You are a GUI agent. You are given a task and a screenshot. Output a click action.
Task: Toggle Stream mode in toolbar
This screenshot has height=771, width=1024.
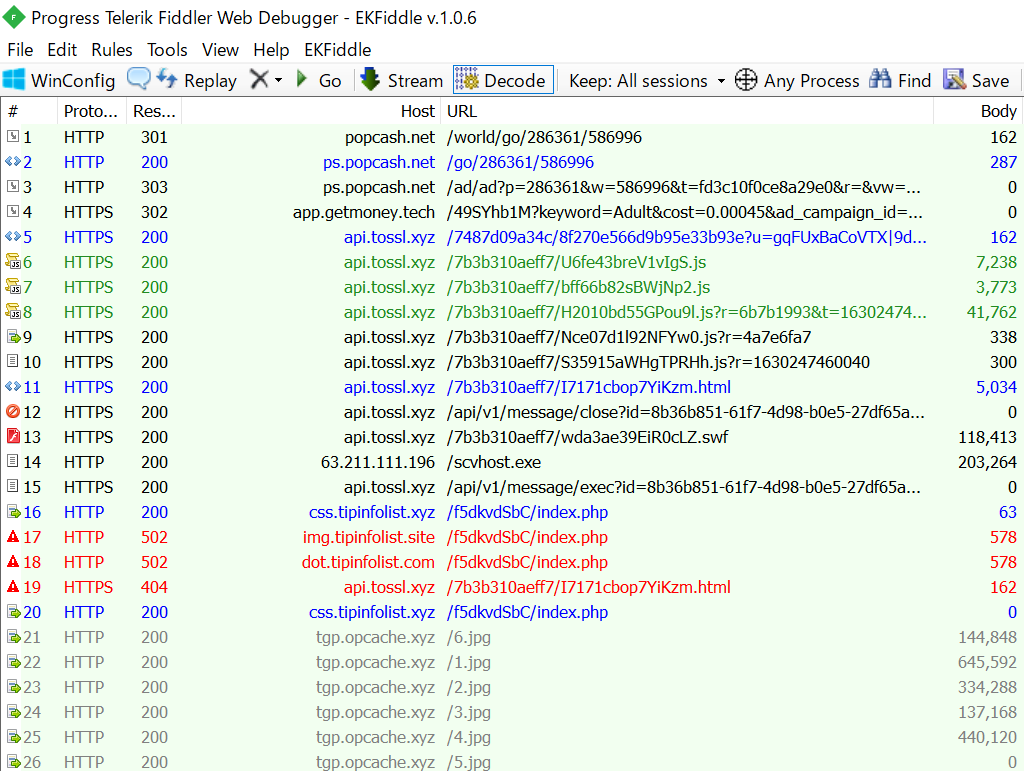tap(402, 80)
